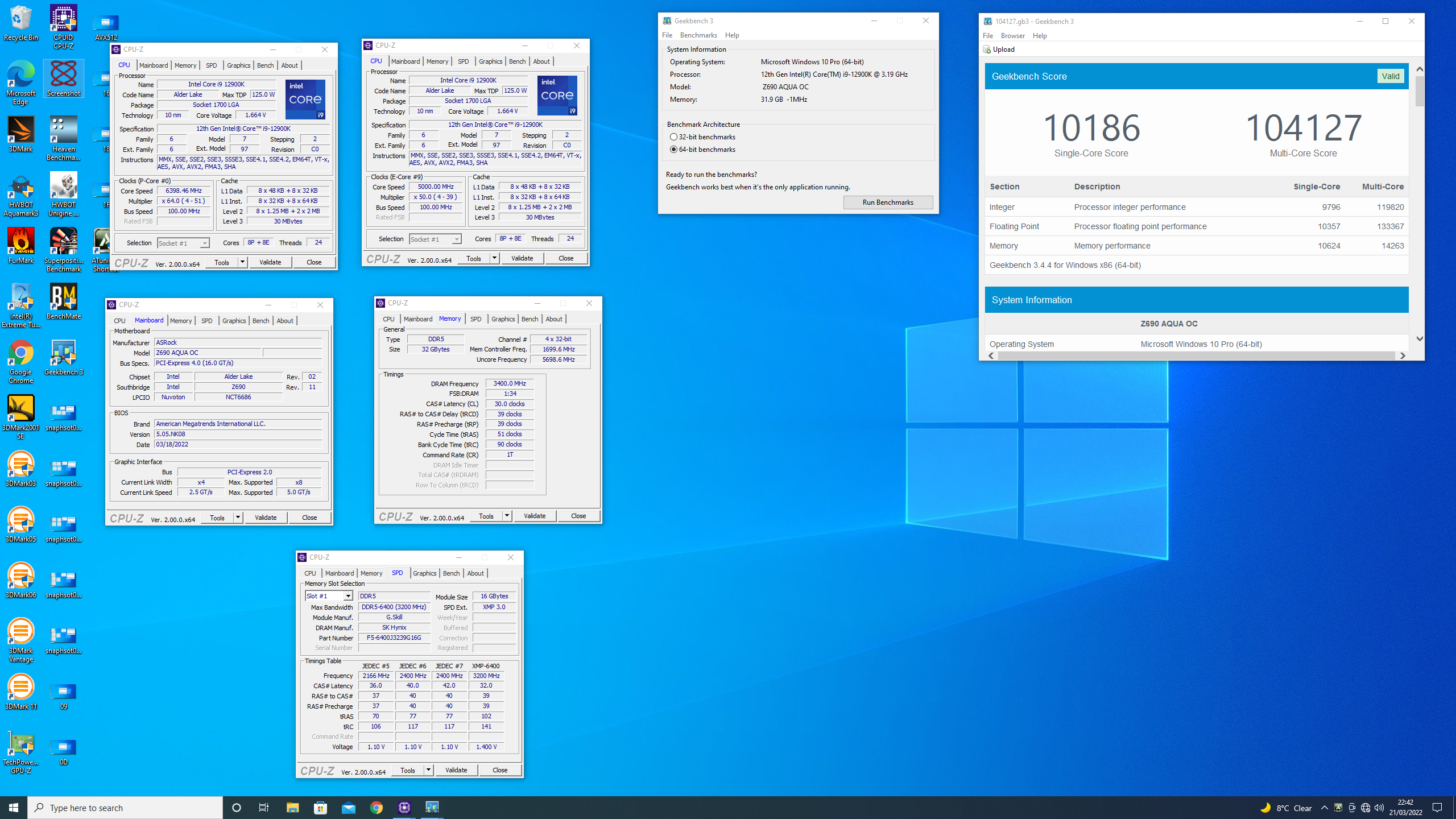
Task: Open the Browser menu in Geekbench results window
Action: (x=1013, y=36)
